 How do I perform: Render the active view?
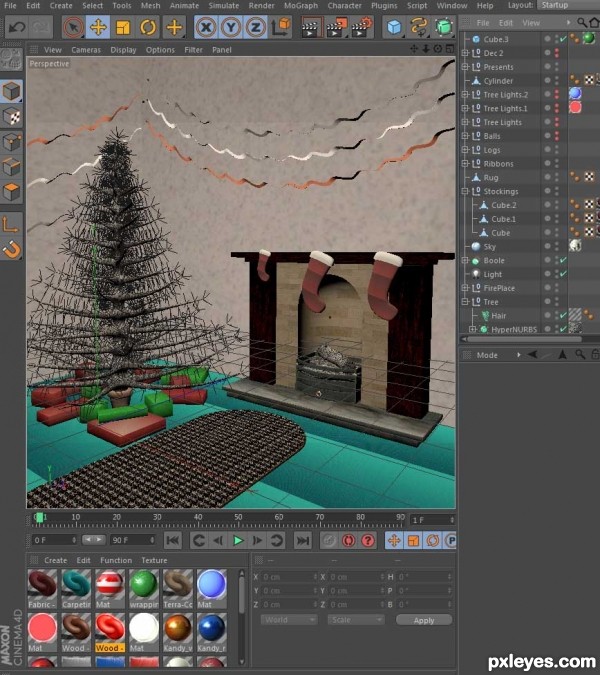(x=310, y=28)
